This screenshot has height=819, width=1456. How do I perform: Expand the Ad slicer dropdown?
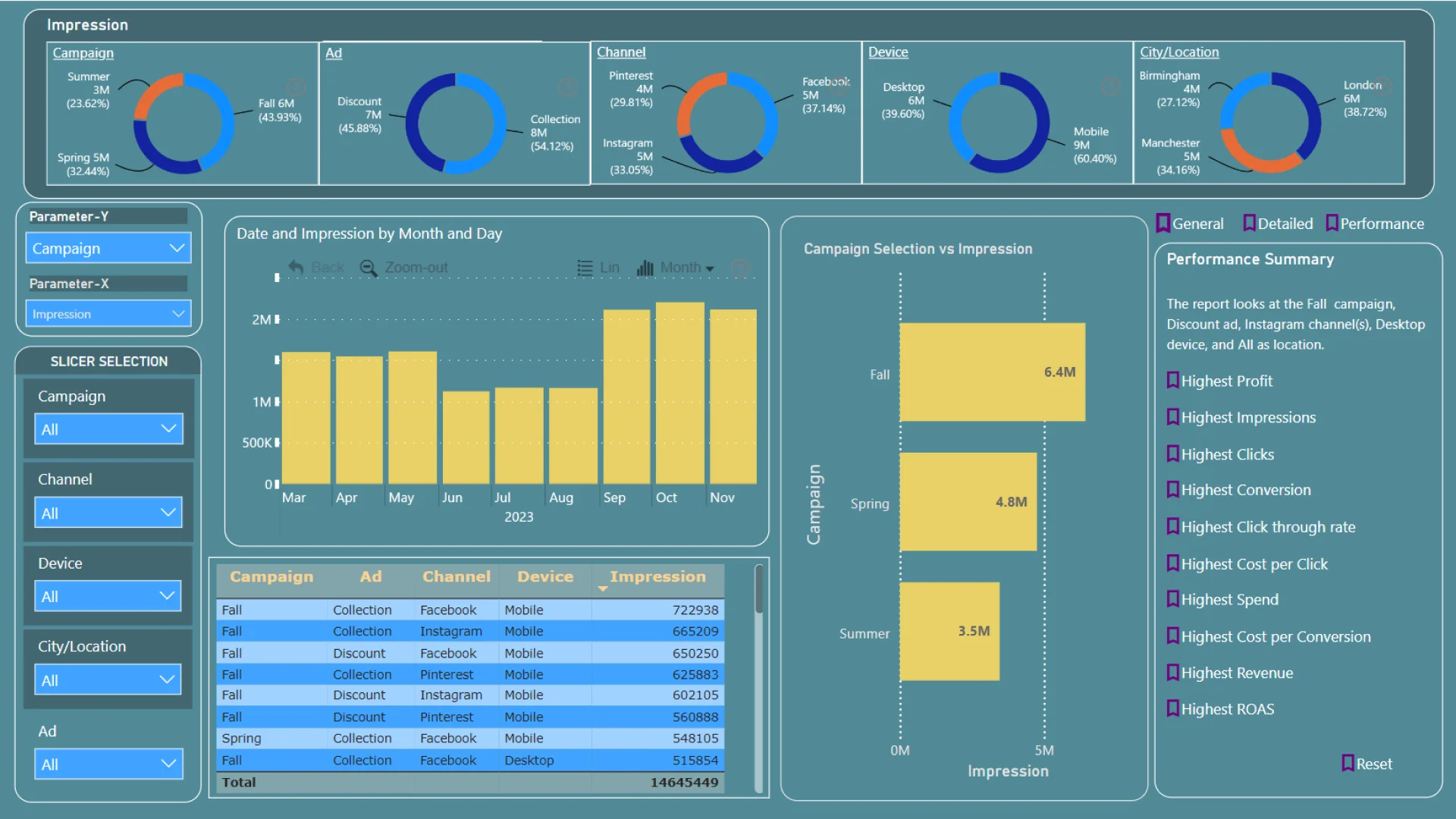pos(108,764)
